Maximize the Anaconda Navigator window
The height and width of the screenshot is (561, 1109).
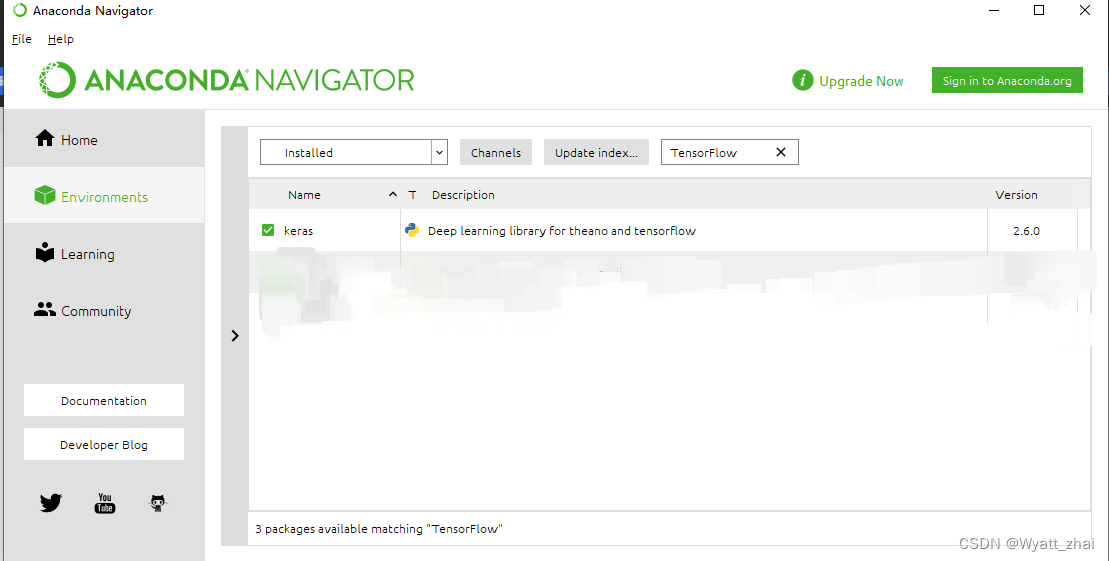coord(1039,10)
